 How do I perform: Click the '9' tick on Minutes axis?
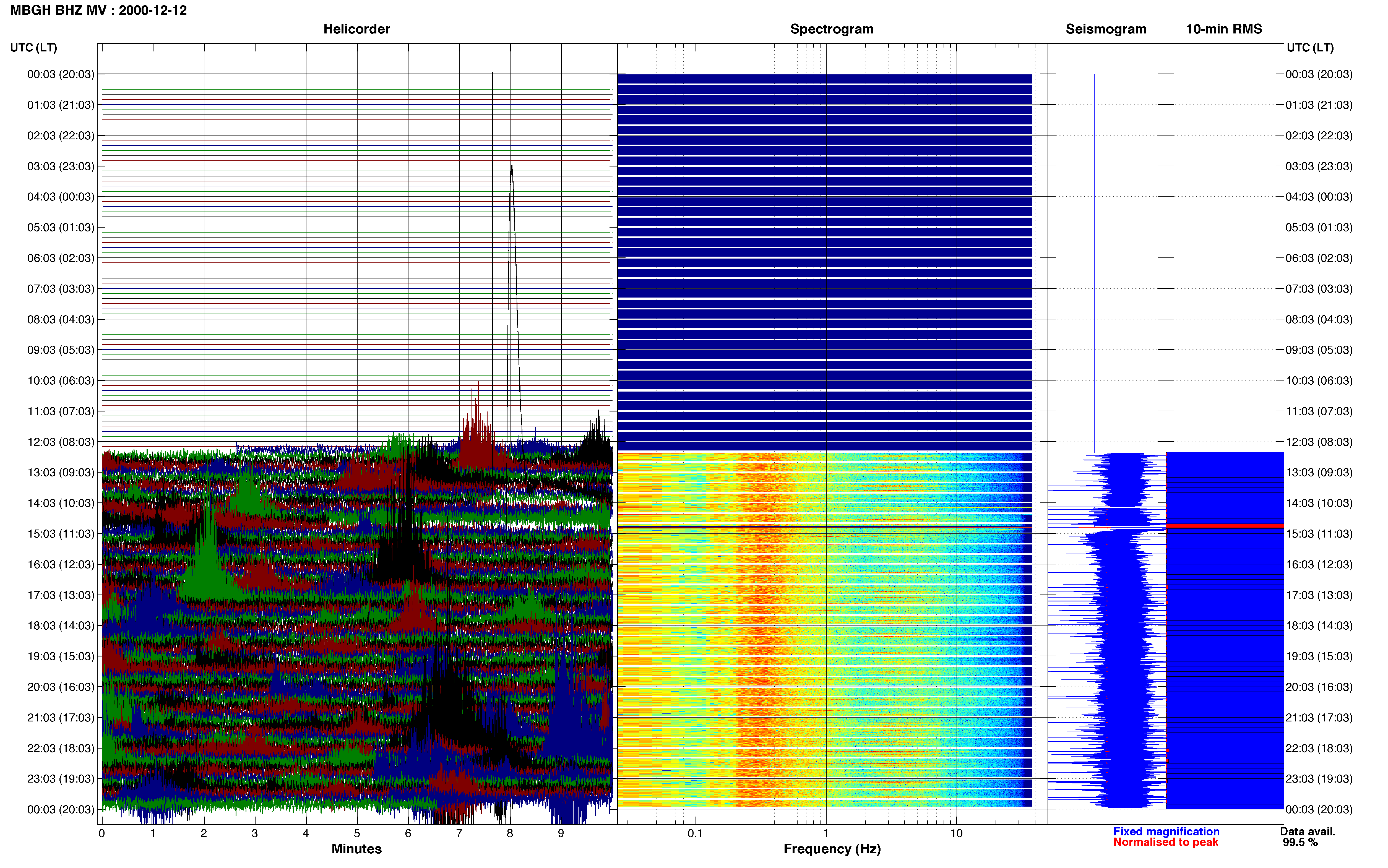[x=561, y=833]
